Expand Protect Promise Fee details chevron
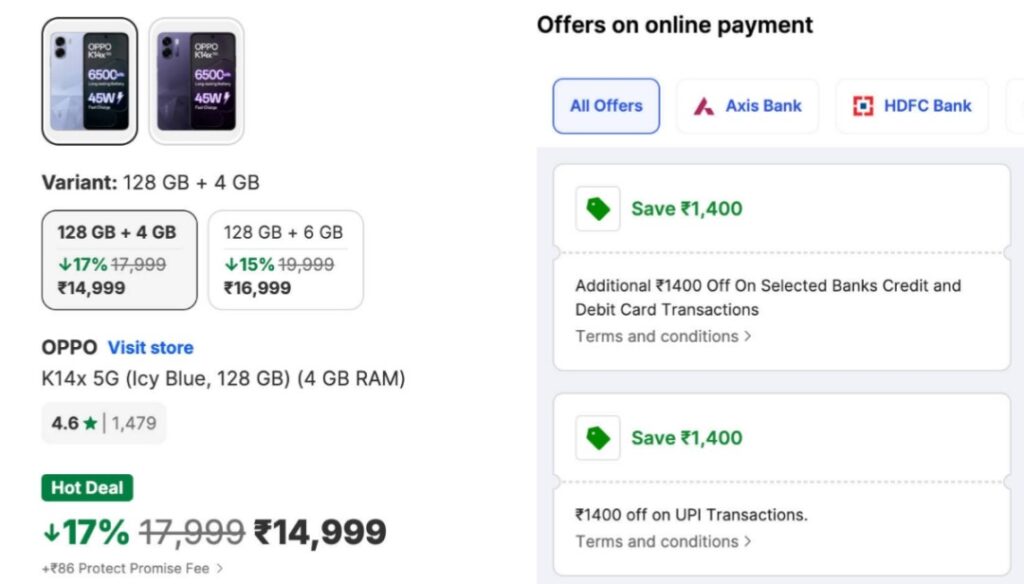 (x=220, y=569)
